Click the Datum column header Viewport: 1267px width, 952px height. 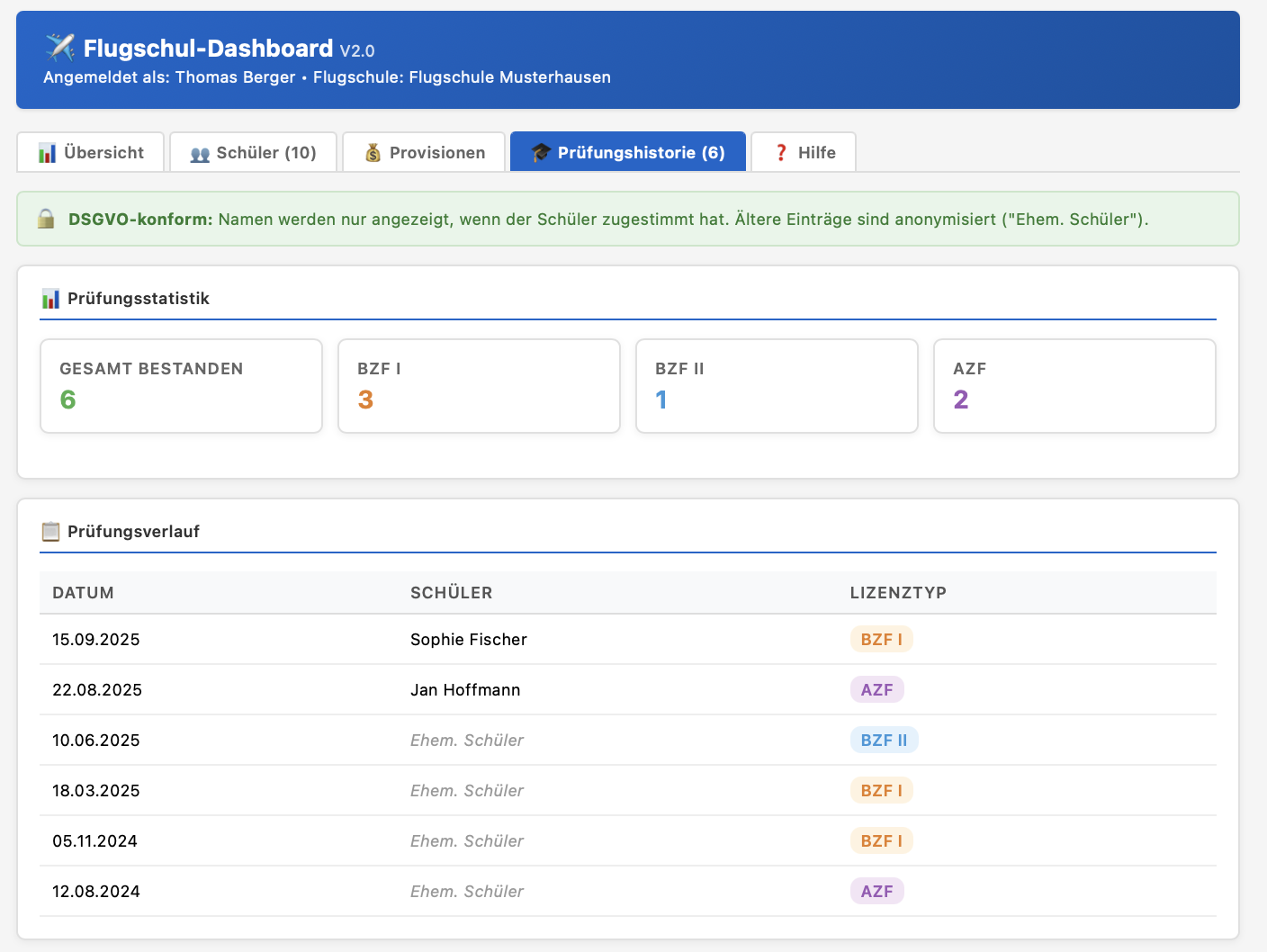coord(83,593)
